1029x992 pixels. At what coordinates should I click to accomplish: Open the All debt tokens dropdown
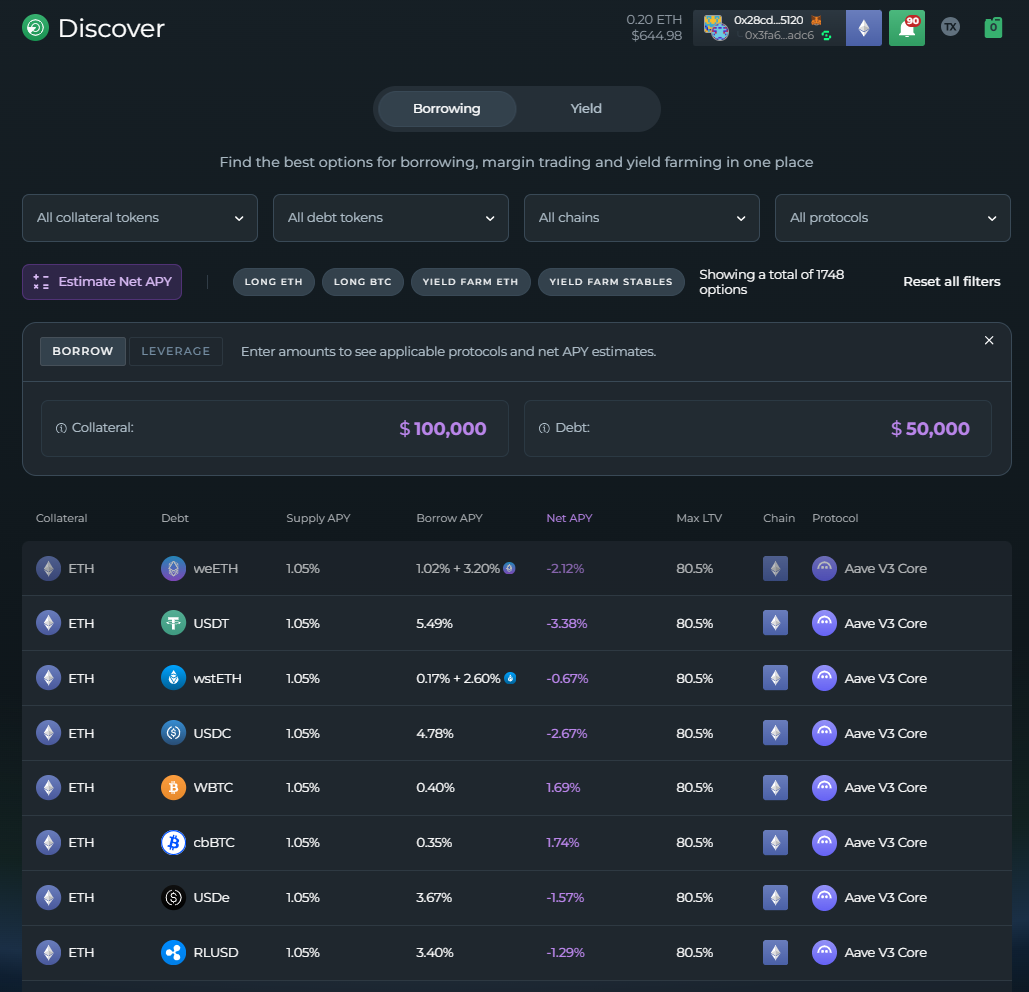(391, 218)
